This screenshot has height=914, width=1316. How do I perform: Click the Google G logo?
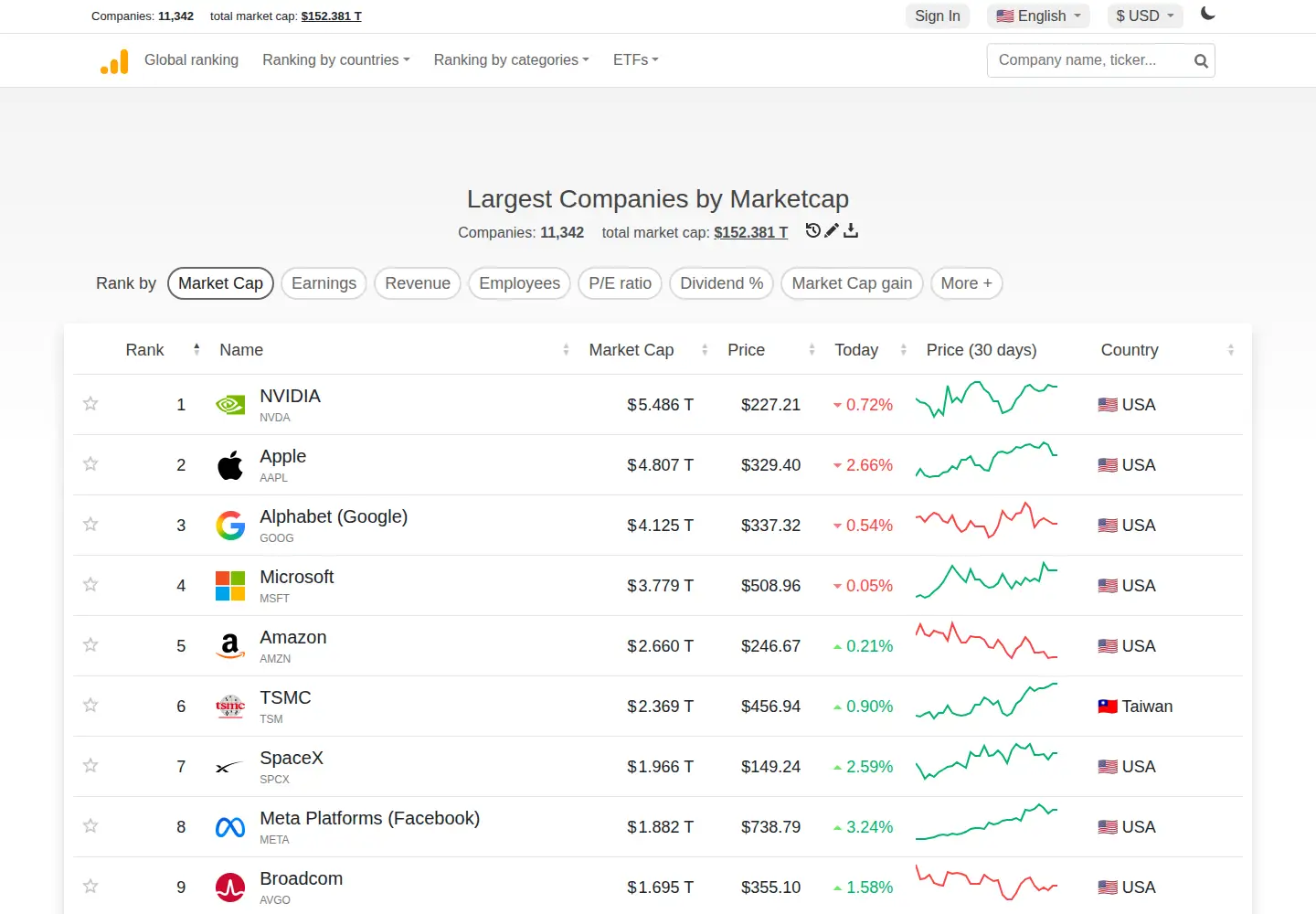coord(230,525)
